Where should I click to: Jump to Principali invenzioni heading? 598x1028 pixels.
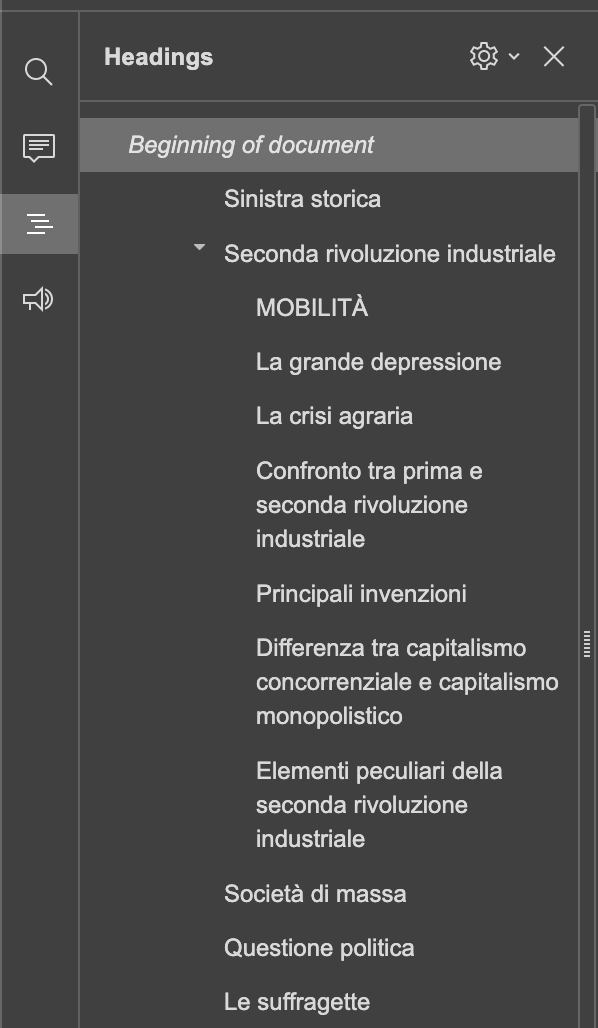coord(361,593)
